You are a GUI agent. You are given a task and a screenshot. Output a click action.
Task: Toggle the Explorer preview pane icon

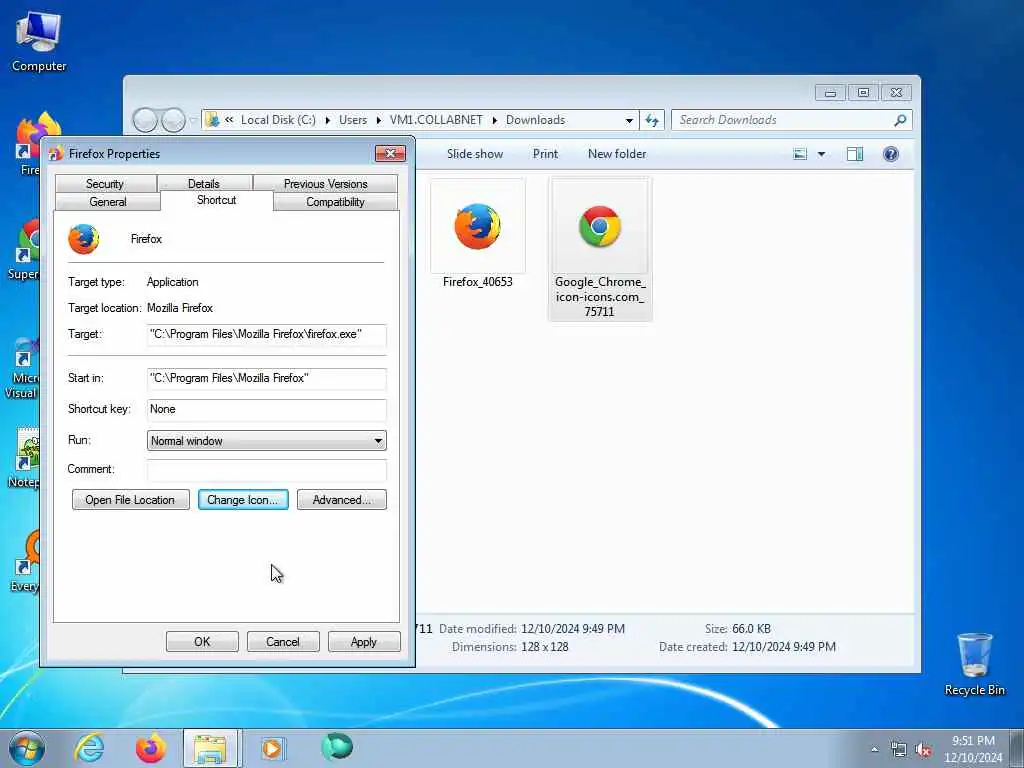coord(855,154)
